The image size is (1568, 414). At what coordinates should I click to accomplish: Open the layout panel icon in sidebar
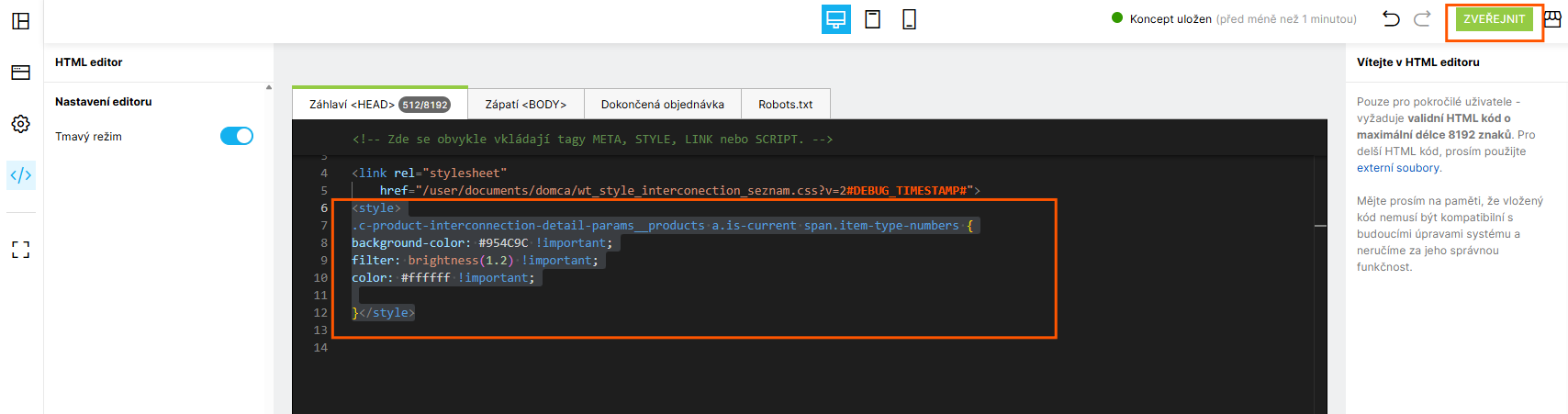[20, 20]
